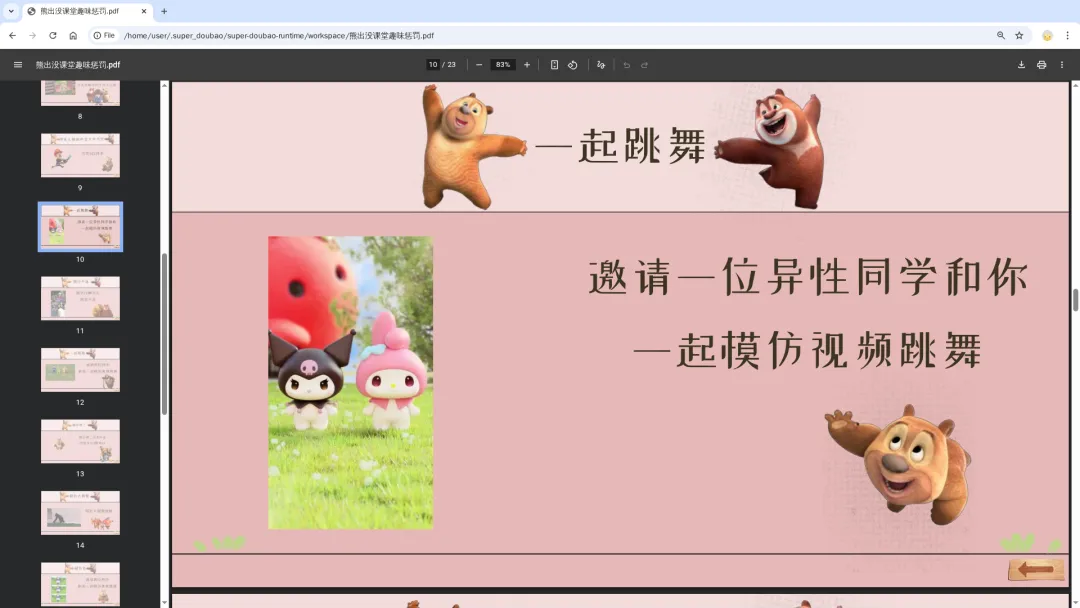The height and width of the screenshot is (608, 1080).
Task: Click the total page count 23
Action: [451, 65]
